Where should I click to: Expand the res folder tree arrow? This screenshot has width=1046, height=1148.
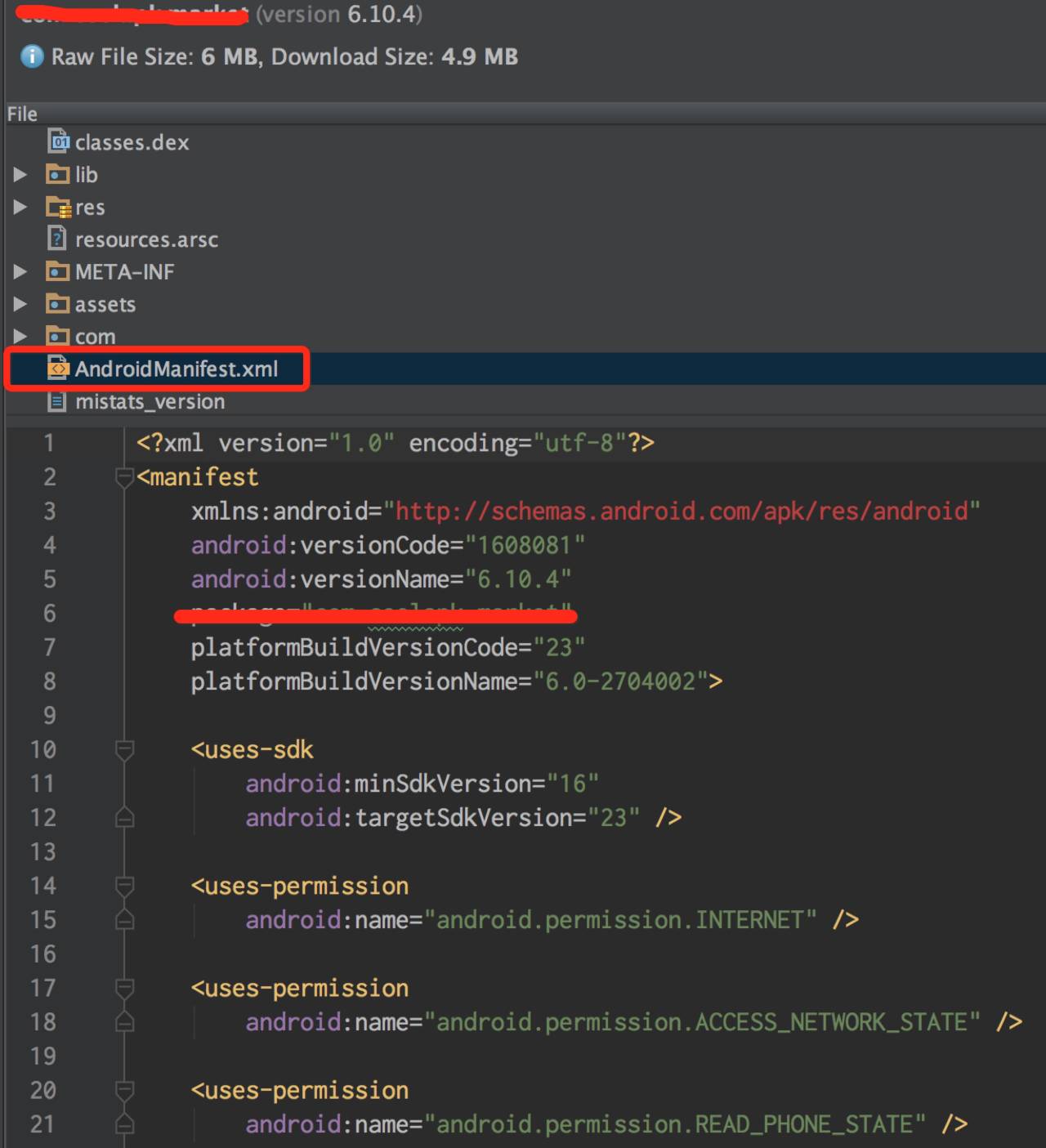click(x=20, y=208)
